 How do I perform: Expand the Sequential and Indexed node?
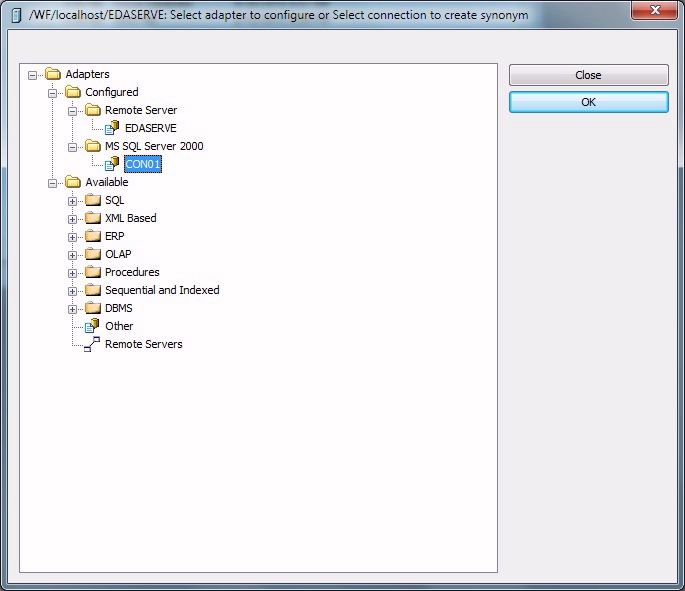coord(73,291)
